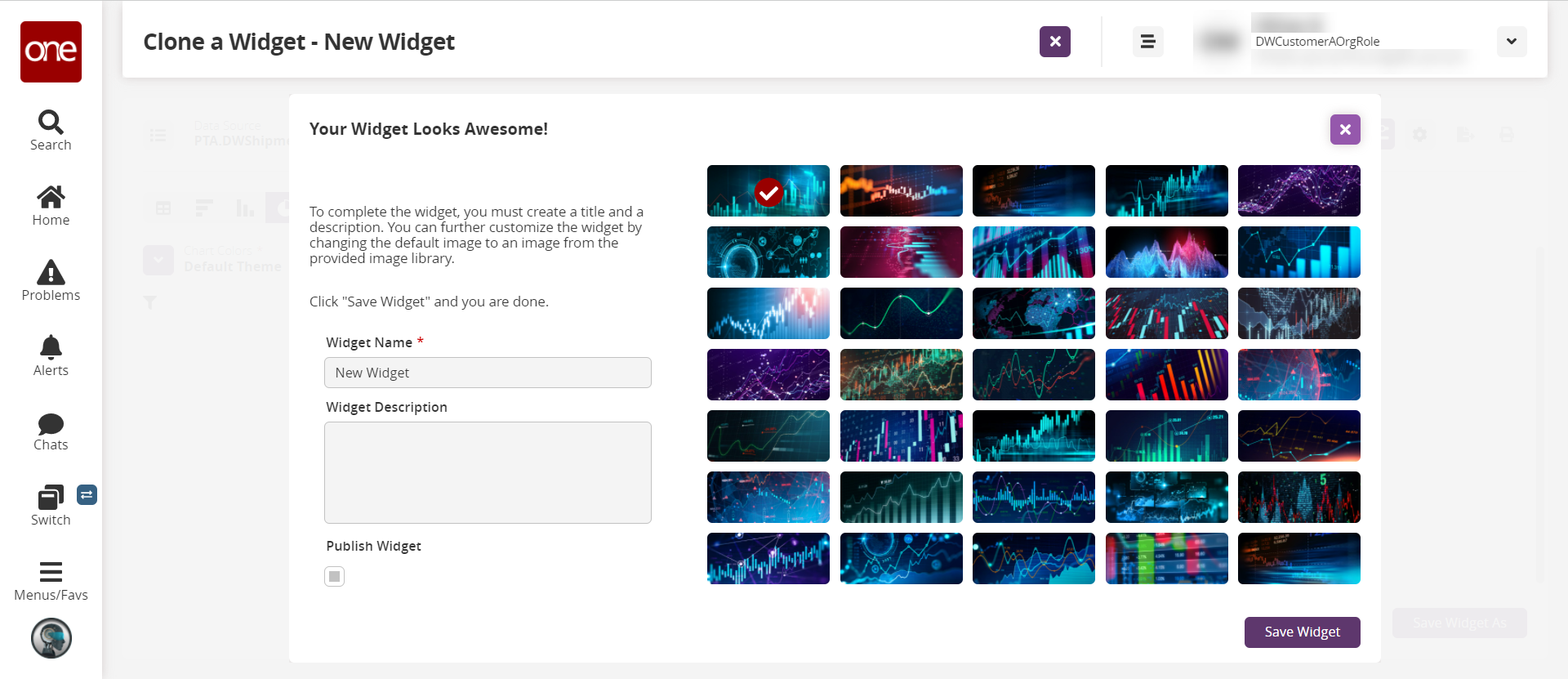Click the Save Widget button
Screen dimensions: 1568x679
coord(1302,632)
